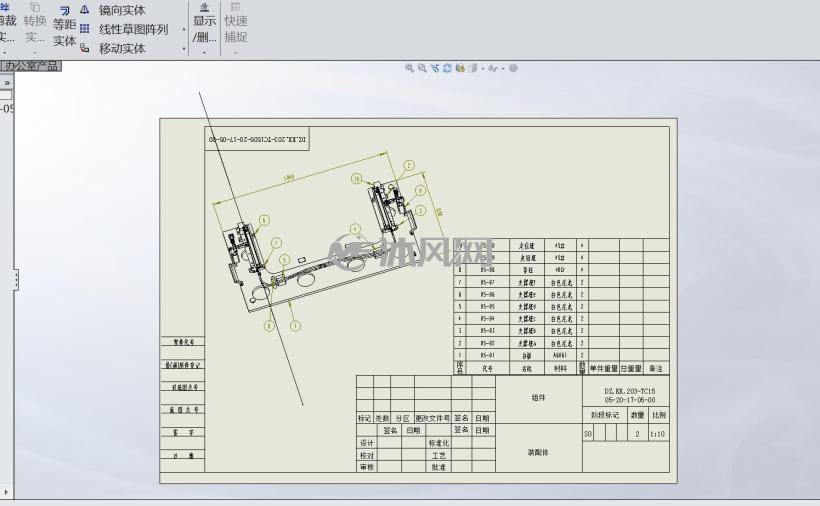Click the 工艺 cell in title block
This screenshot has height=506, width=820.
pyautogui.click(x=439, y=455)
